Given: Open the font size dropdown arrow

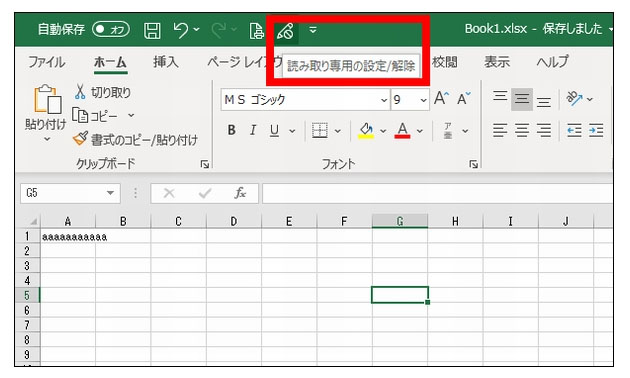Looking at the screenshot, I should pyautogui.click(x=423, y=100).
